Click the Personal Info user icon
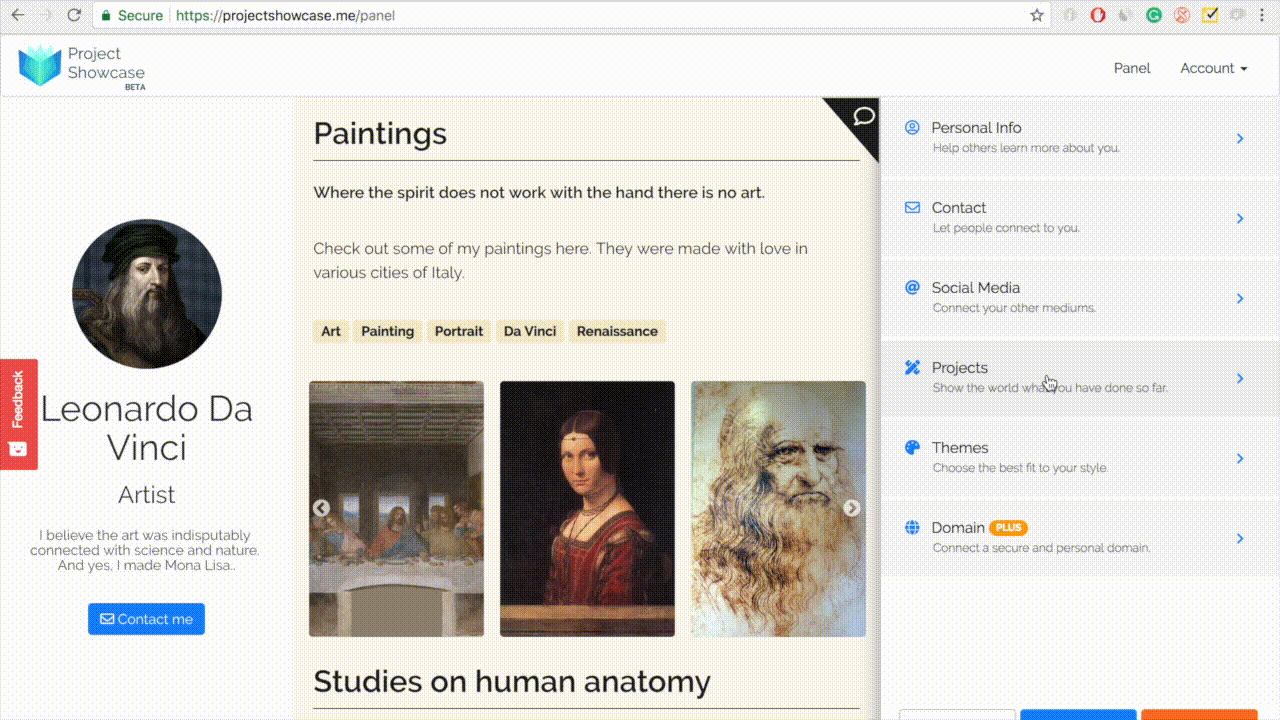This screenshot has height=720, width=1280. tap(912, 127)
